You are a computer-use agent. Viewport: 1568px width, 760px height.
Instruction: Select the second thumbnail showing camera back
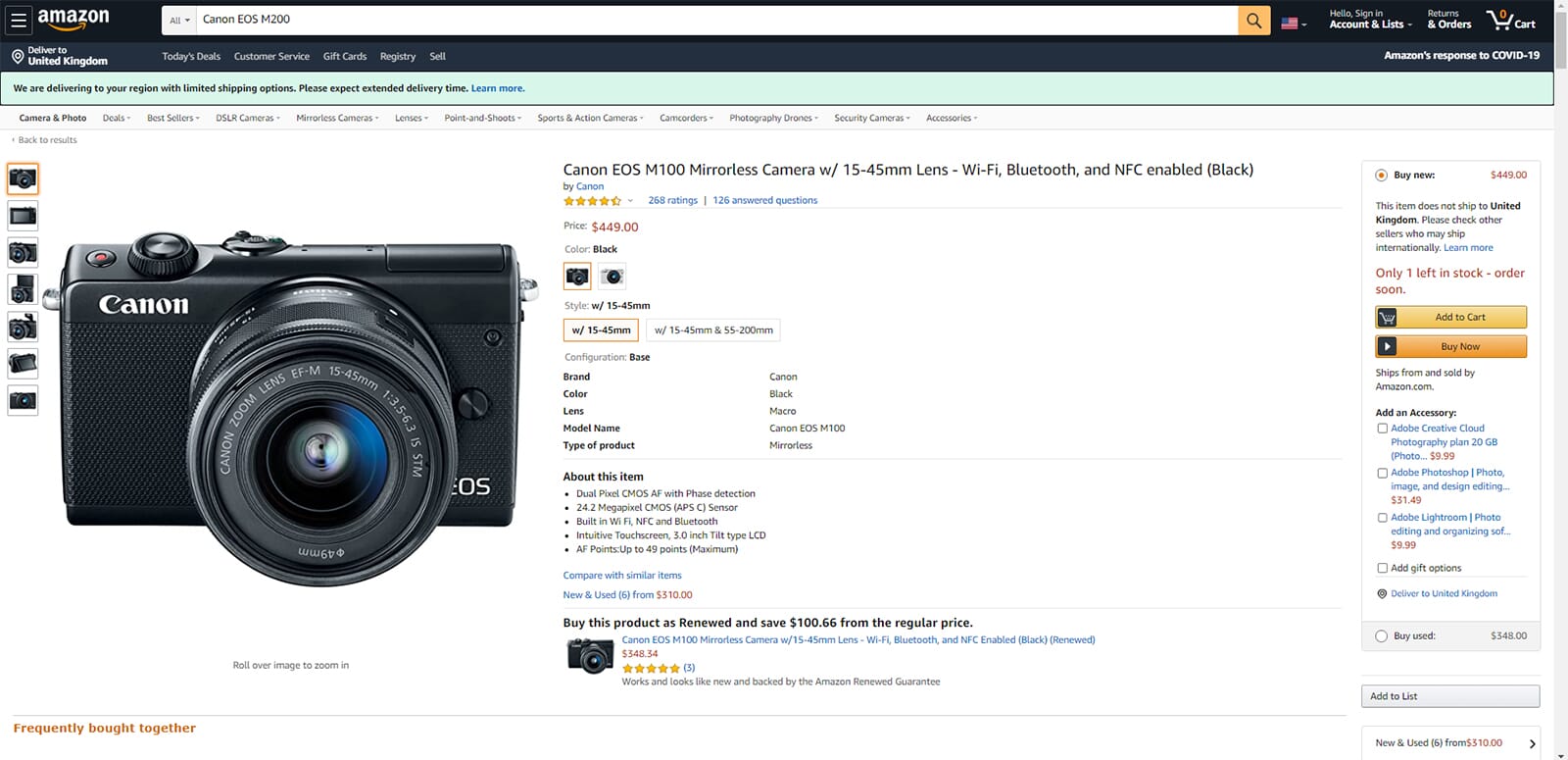pos(23,216)
